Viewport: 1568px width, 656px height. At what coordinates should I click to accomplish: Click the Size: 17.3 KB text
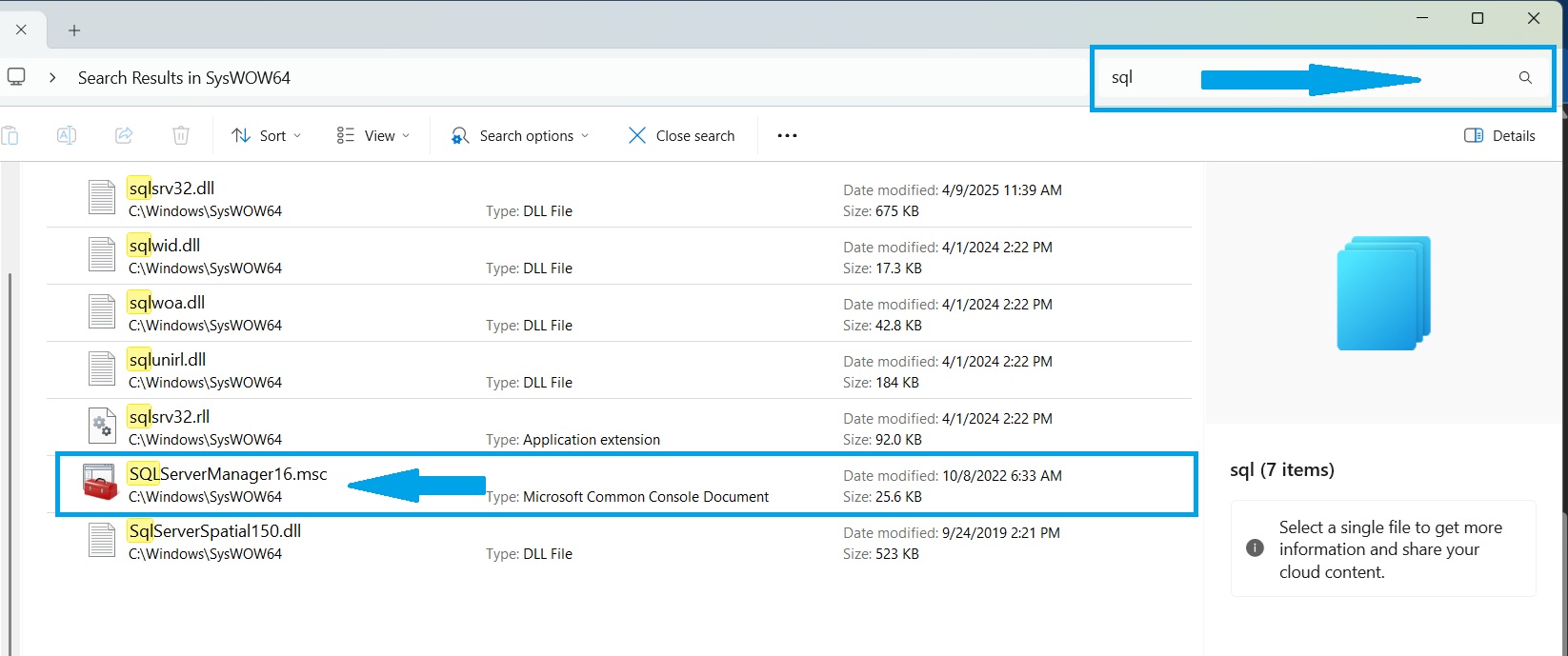click(882, 268)
